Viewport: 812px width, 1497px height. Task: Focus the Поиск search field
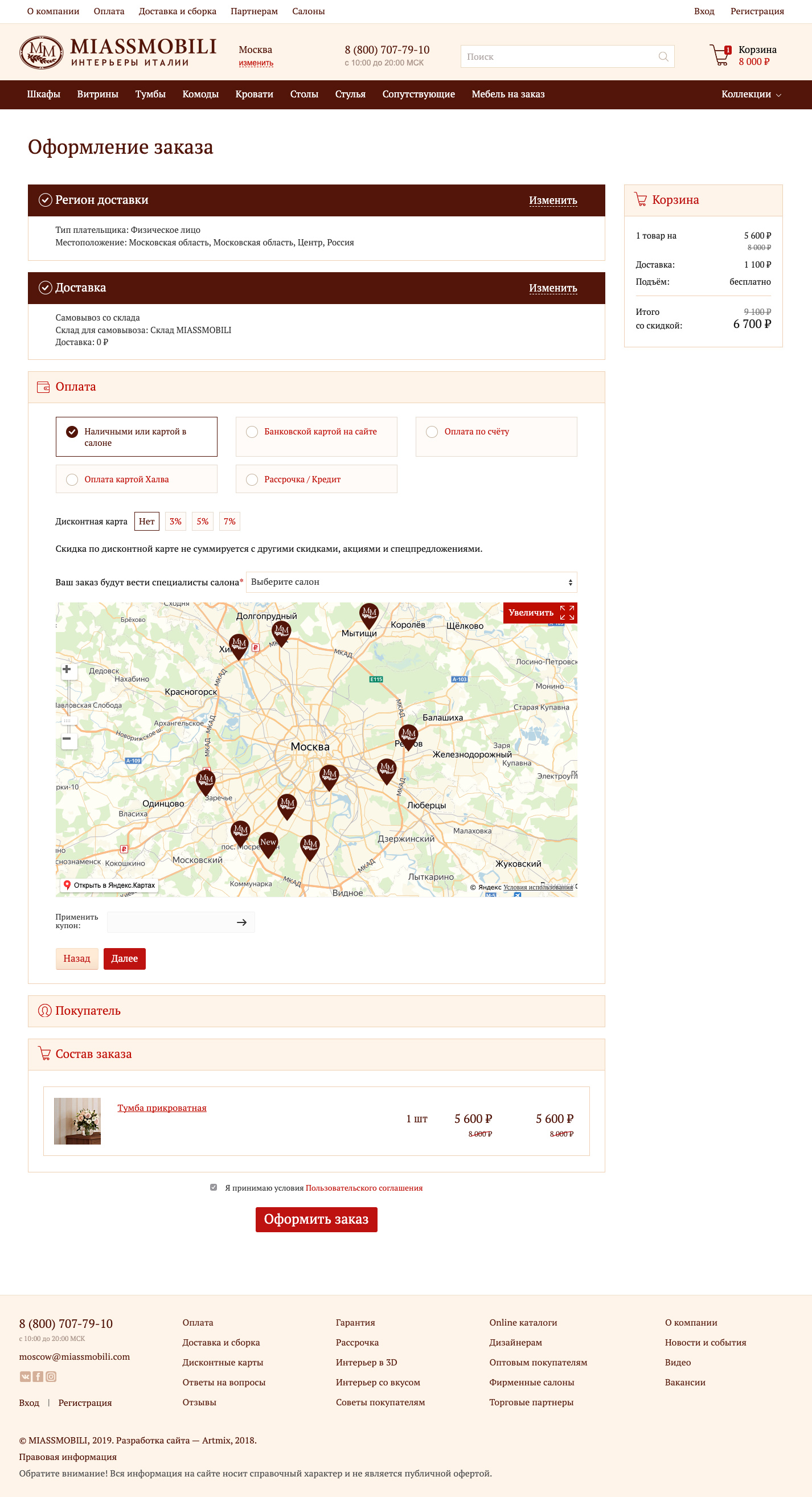tap(567, 56)
